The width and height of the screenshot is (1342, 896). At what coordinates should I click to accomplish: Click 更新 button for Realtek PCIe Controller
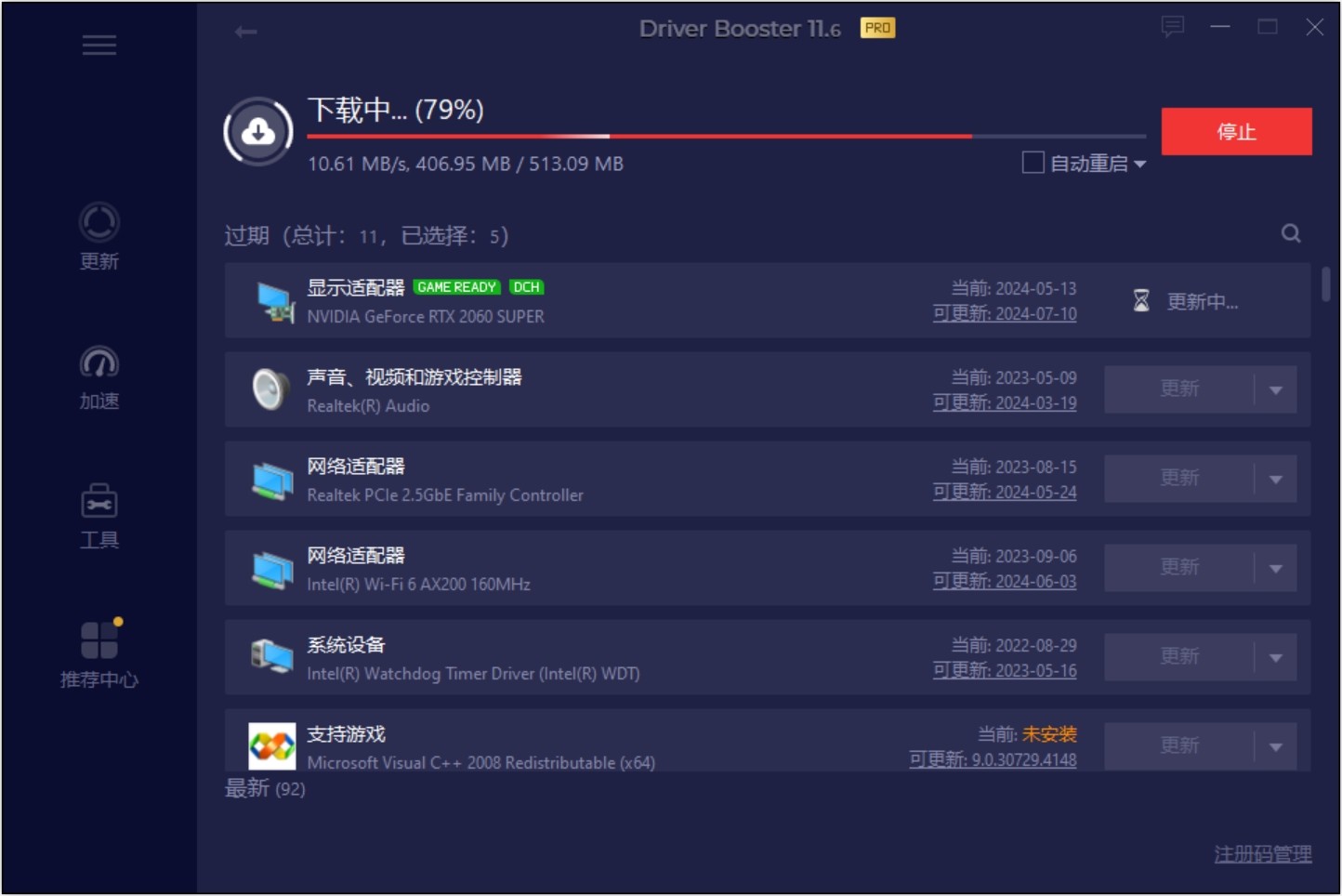1179,479
